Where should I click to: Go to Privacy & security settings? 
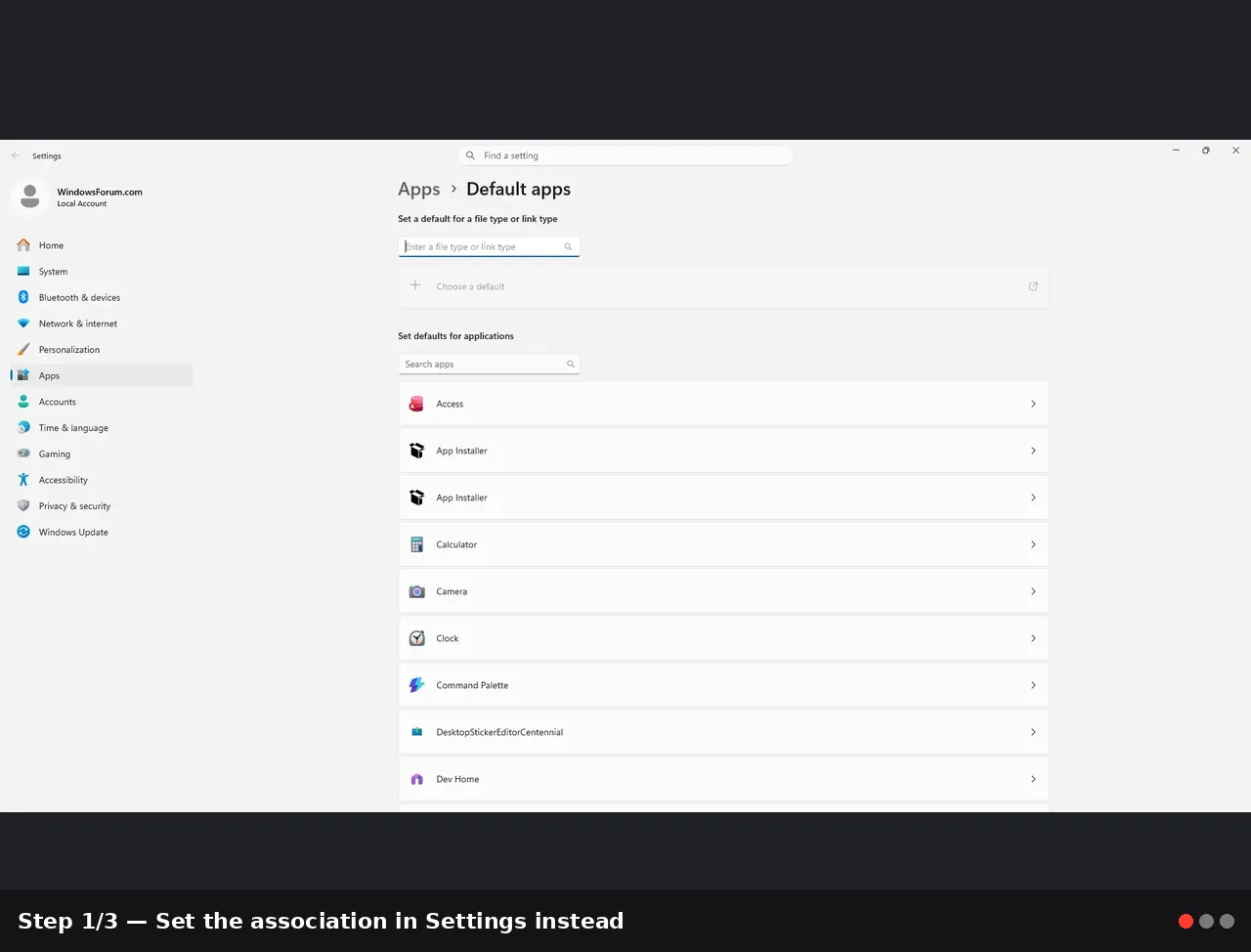[x=102, y=506]
